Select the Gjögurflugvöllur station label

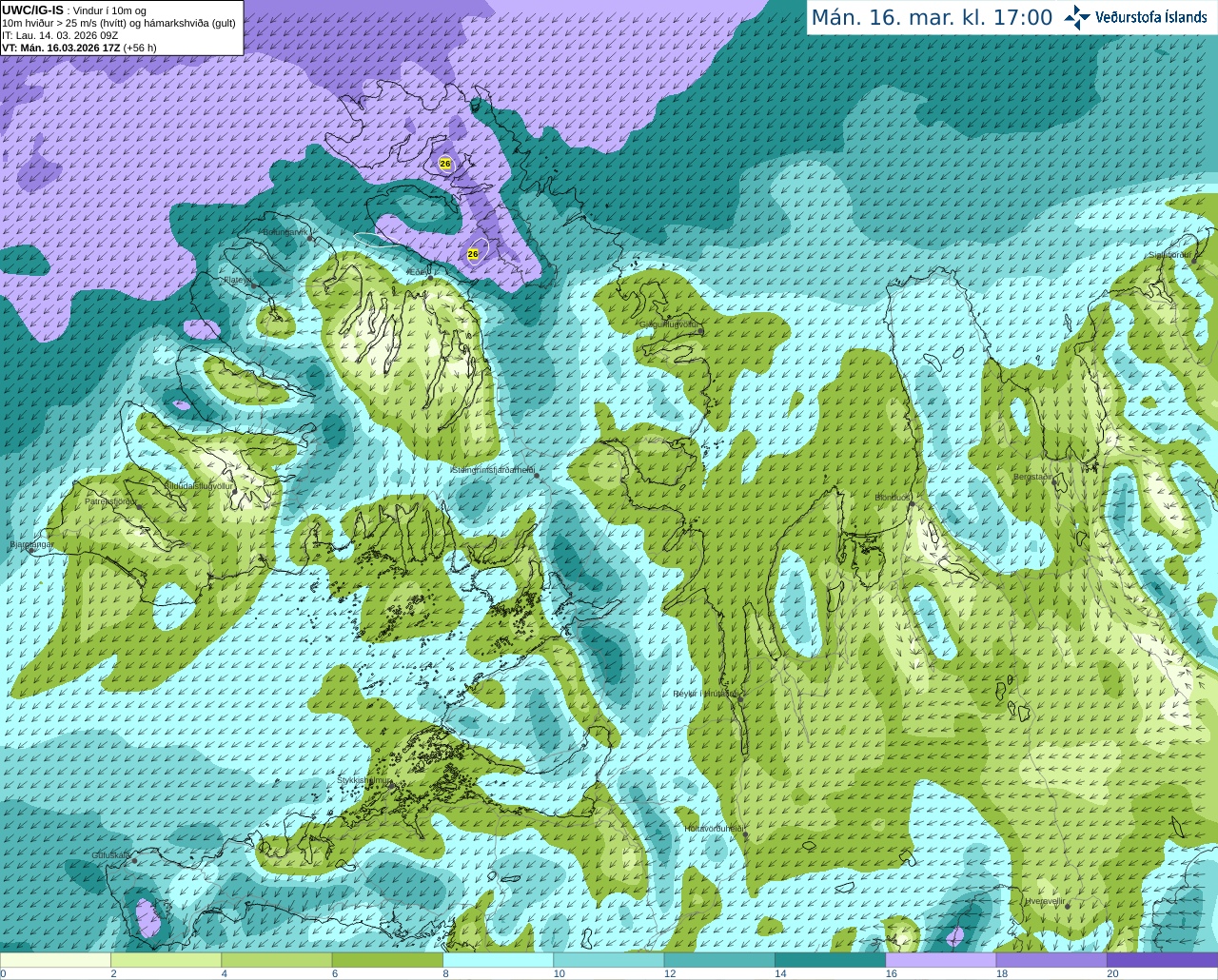click(669, 324)
